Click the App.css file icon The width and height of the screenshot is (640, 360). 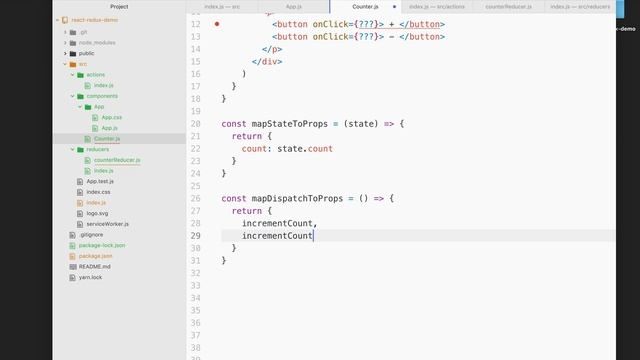[95, 118]
